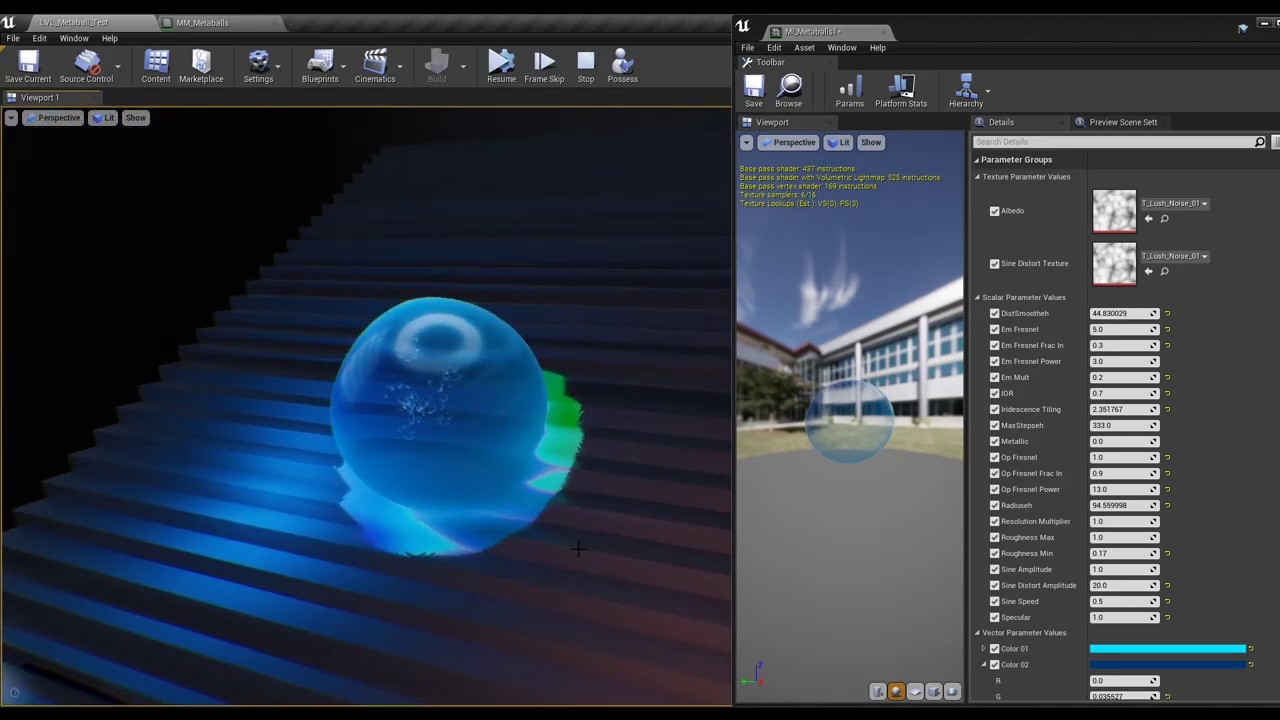Image resolution: width=1280 pixels, height=720 pixels.
Task: Switch to the Preview Scene Settings tab
Action: [x=1122, y=122]
